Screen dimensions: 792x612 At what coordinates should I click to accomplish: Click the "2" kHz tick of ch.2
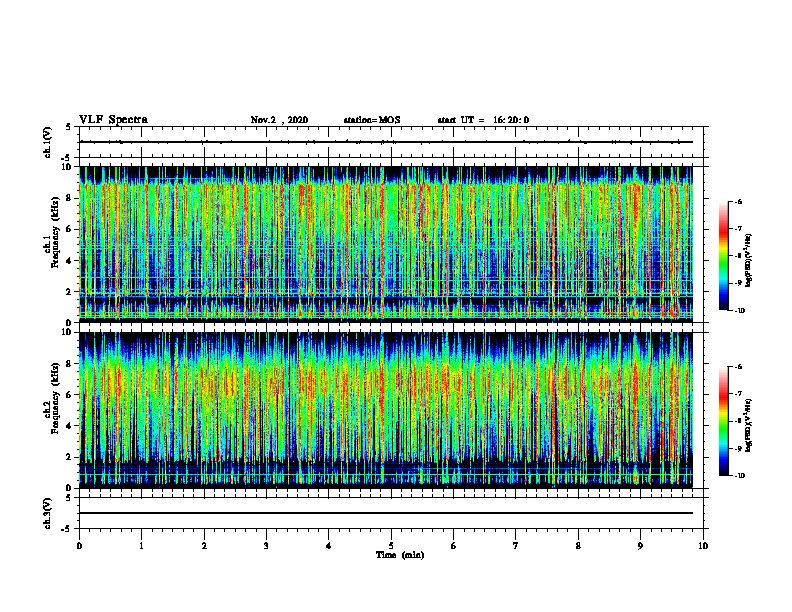tap(69, 457)
